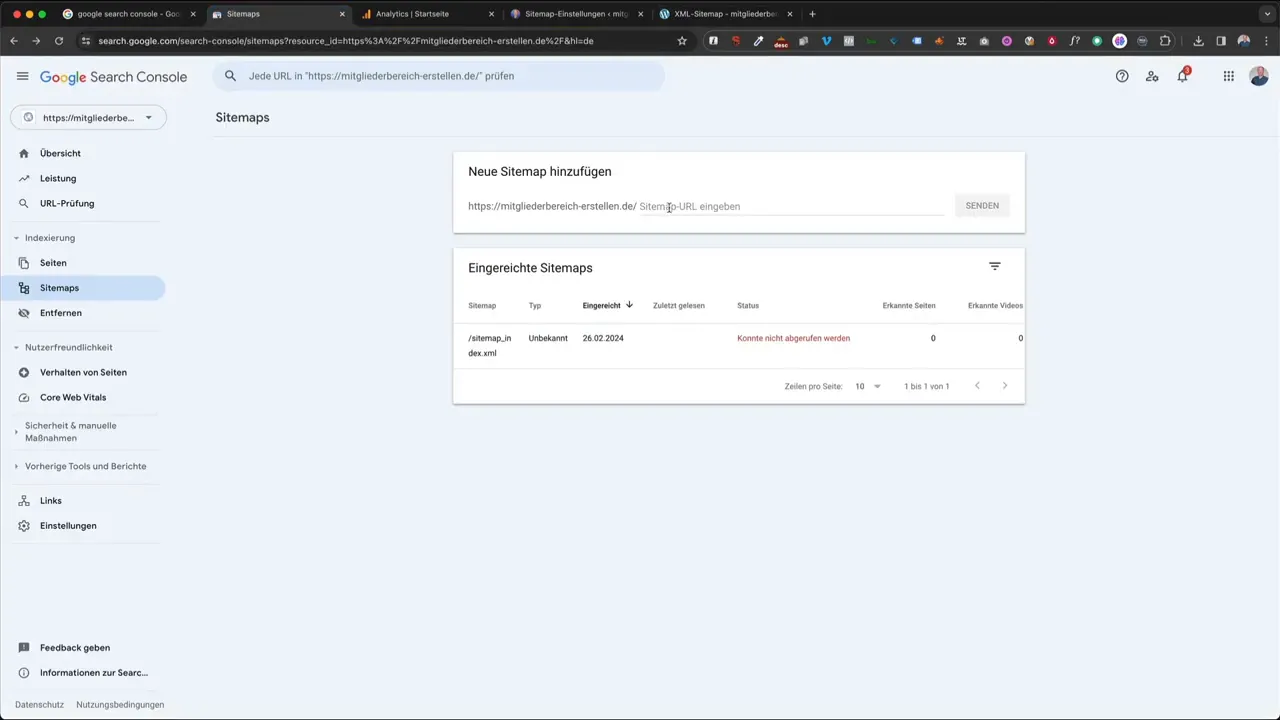
Task: Open the Google apps grid icon
Action: point(1229,76)
